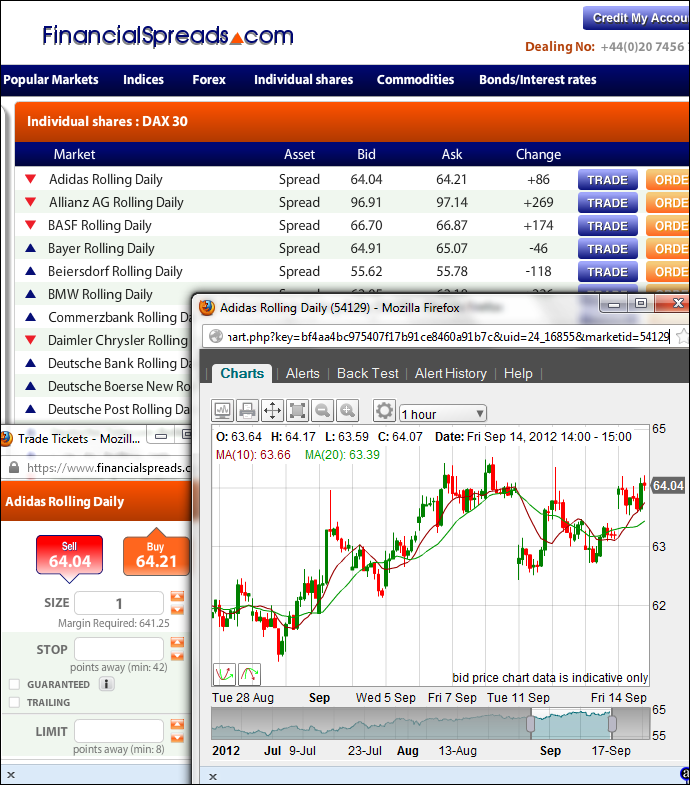
Task: Open the chart display monitor tool
Action: [222, 411]
